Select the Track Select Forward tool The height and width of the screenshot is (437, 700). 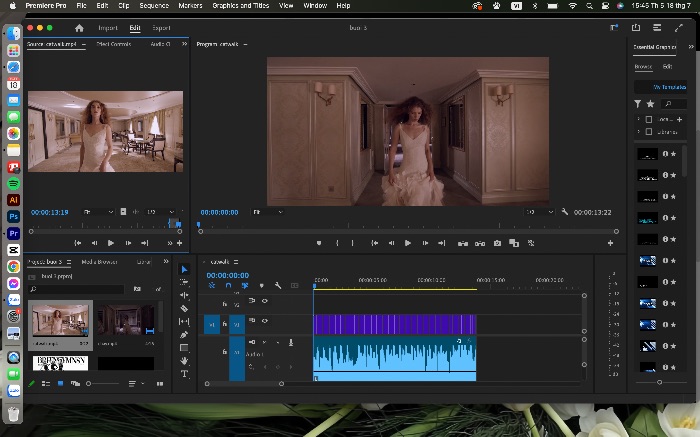[x=184, y=282]
